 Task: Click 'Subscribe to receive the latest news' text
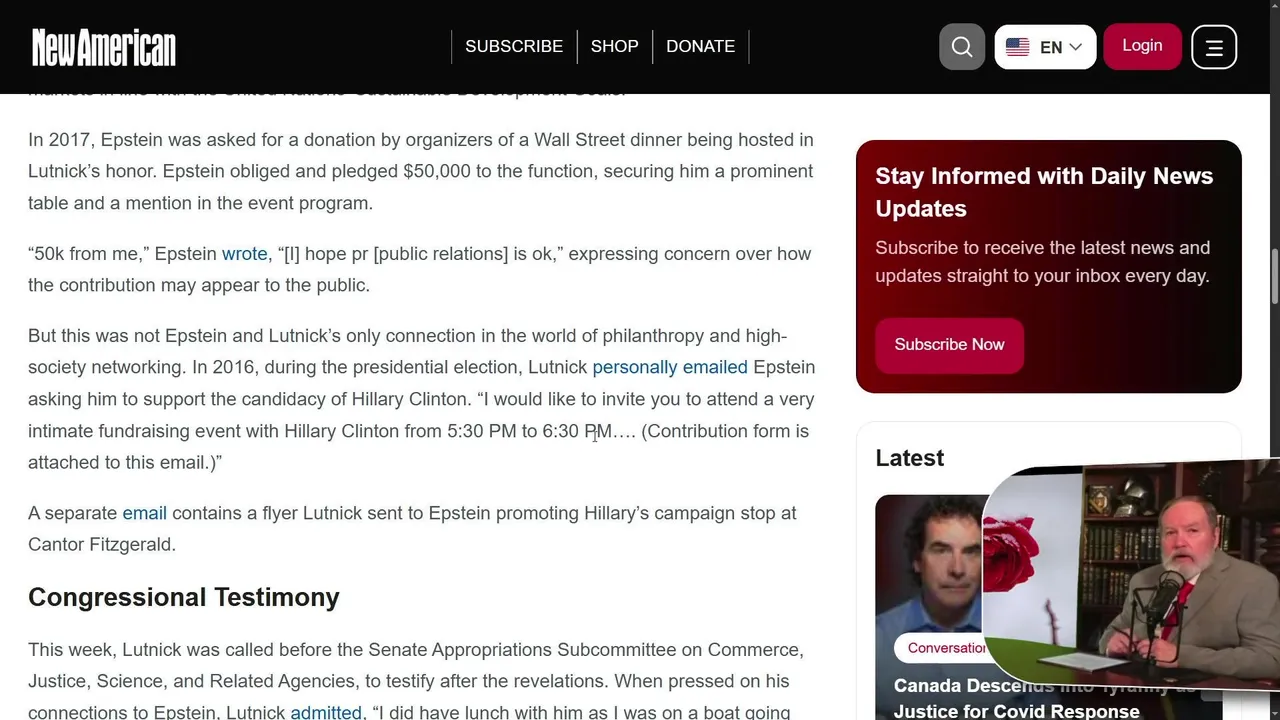point(1043,262)
